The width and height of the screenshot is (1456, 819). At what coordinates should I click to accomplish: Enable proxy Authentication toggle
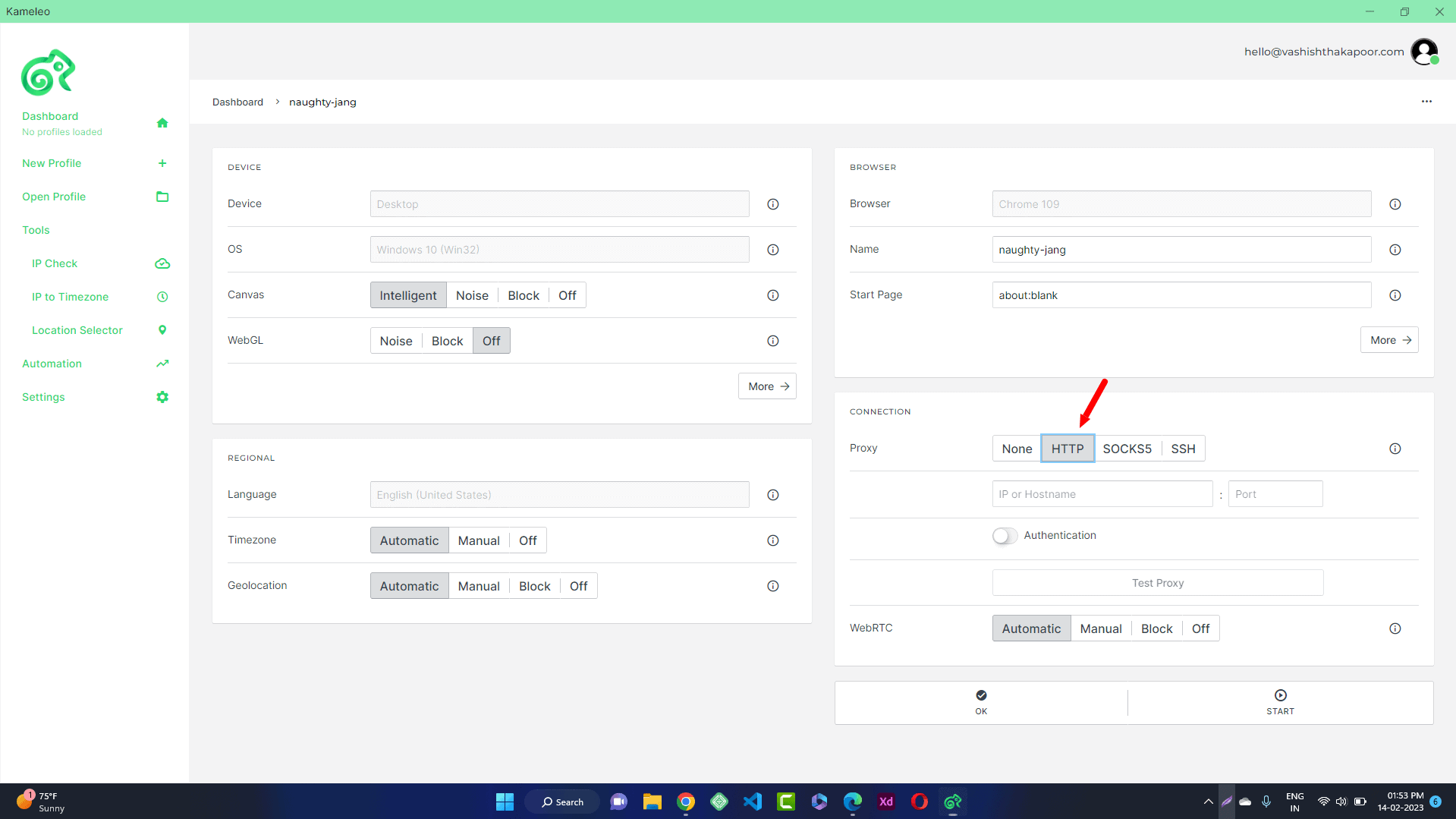pyautogui.click(x=1004, y=535)
